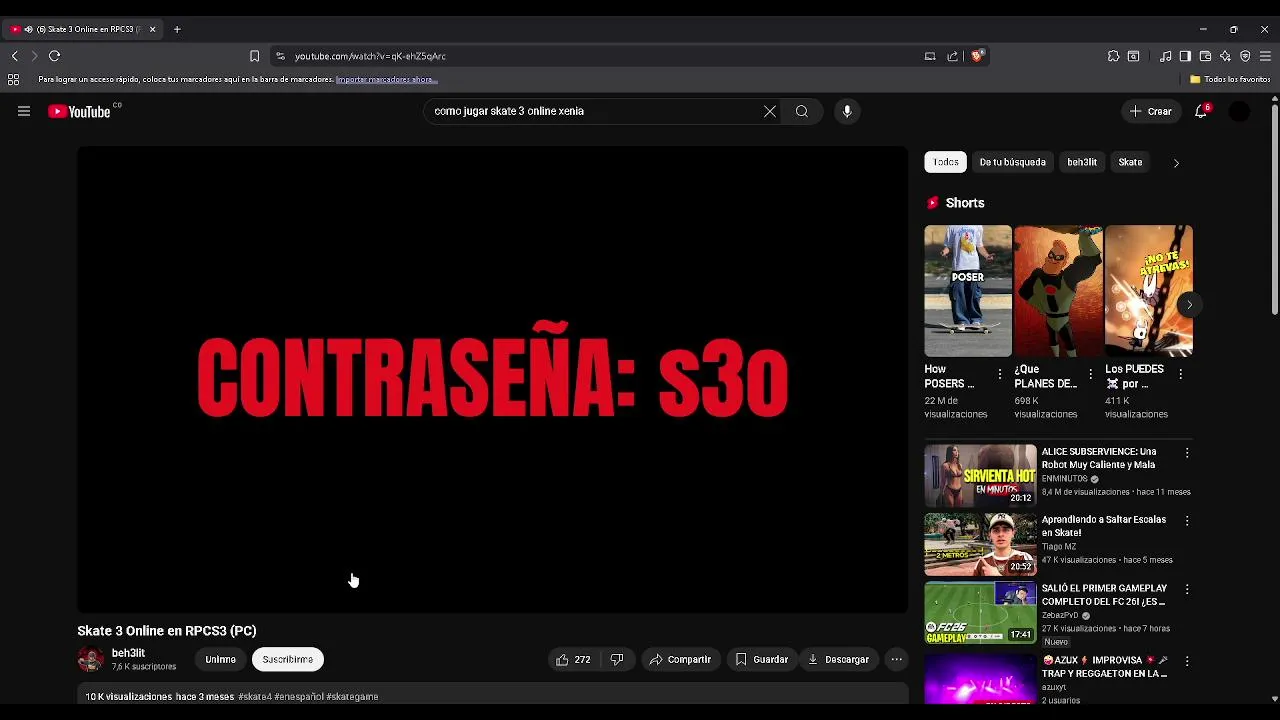
Task: Select the beh3lit filter chip
Action: (x=1081, y=162)
